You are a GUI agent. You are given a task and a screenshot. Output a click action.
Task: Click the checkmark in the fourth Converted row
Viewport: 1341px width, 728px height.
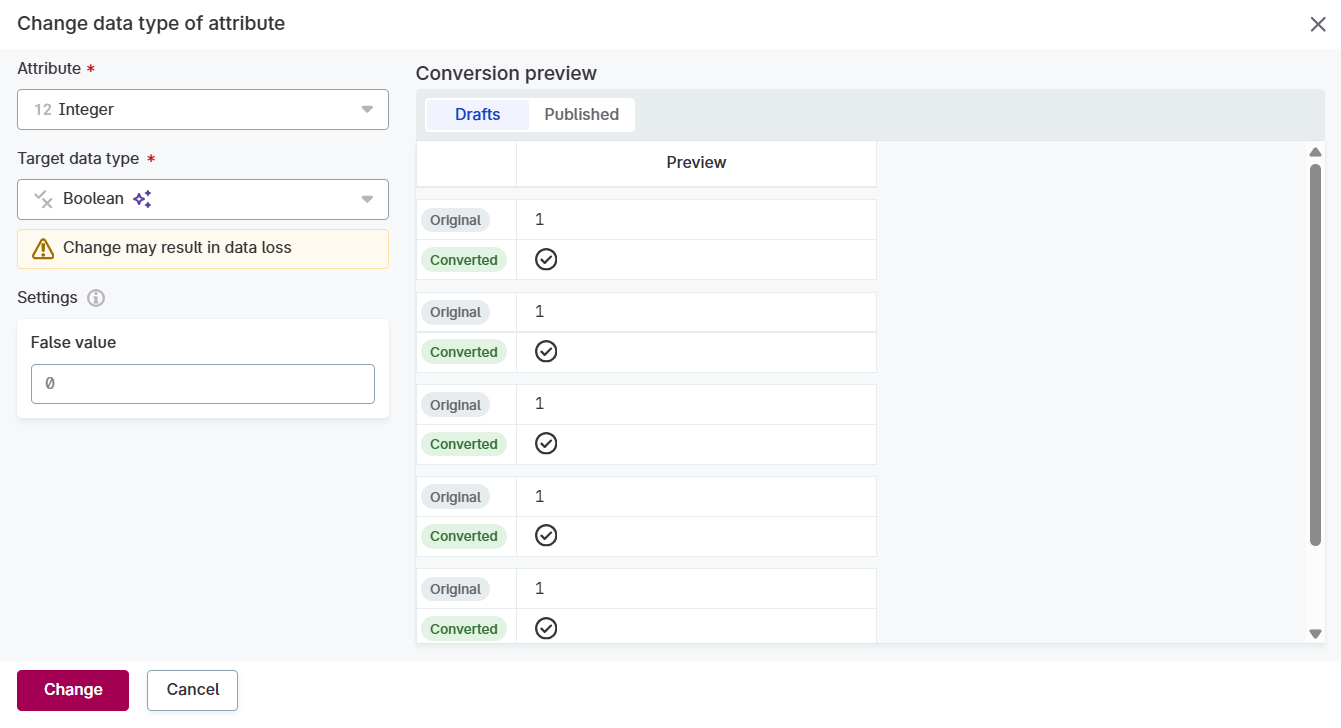(546, 535)
